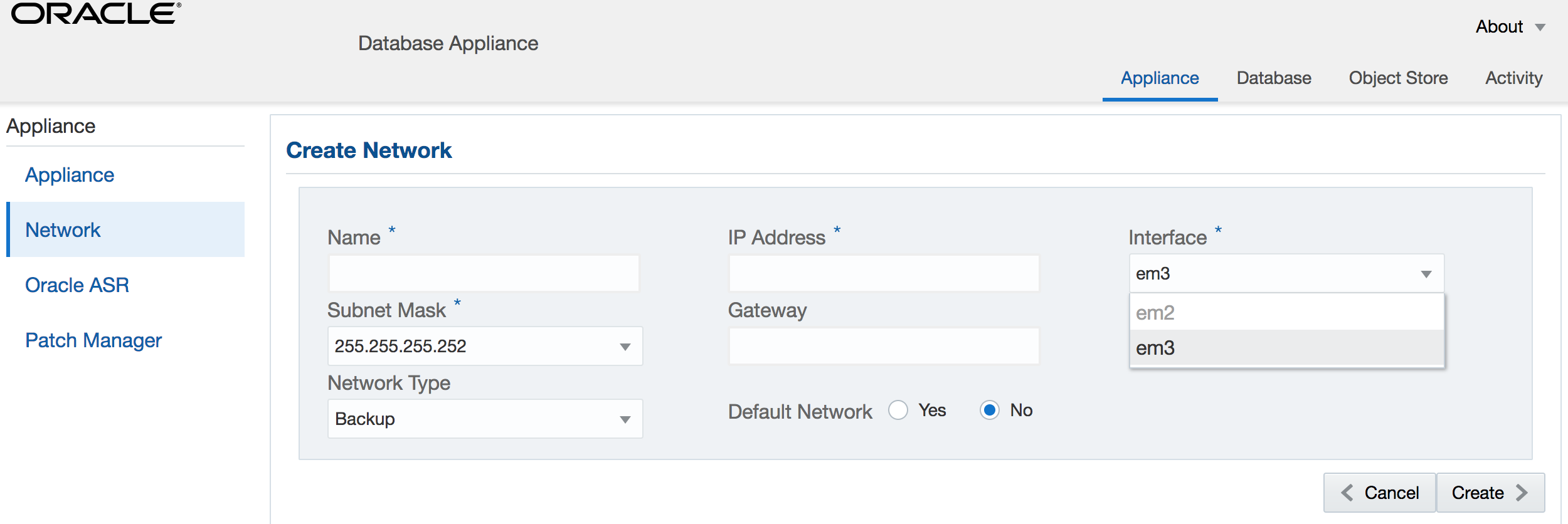Click the About menu arrow icon
The image size is (1568, 524).
(x=1540, y=28)
